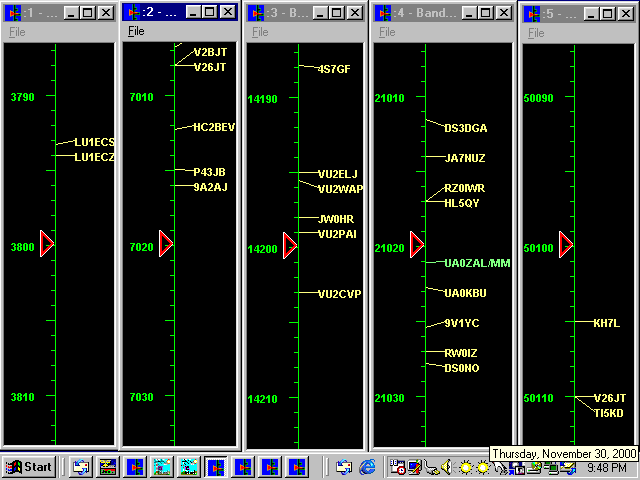This screenshot has width=640, height=480.
Task: Click the 50110 frequency label
Action: pos(538,398)
